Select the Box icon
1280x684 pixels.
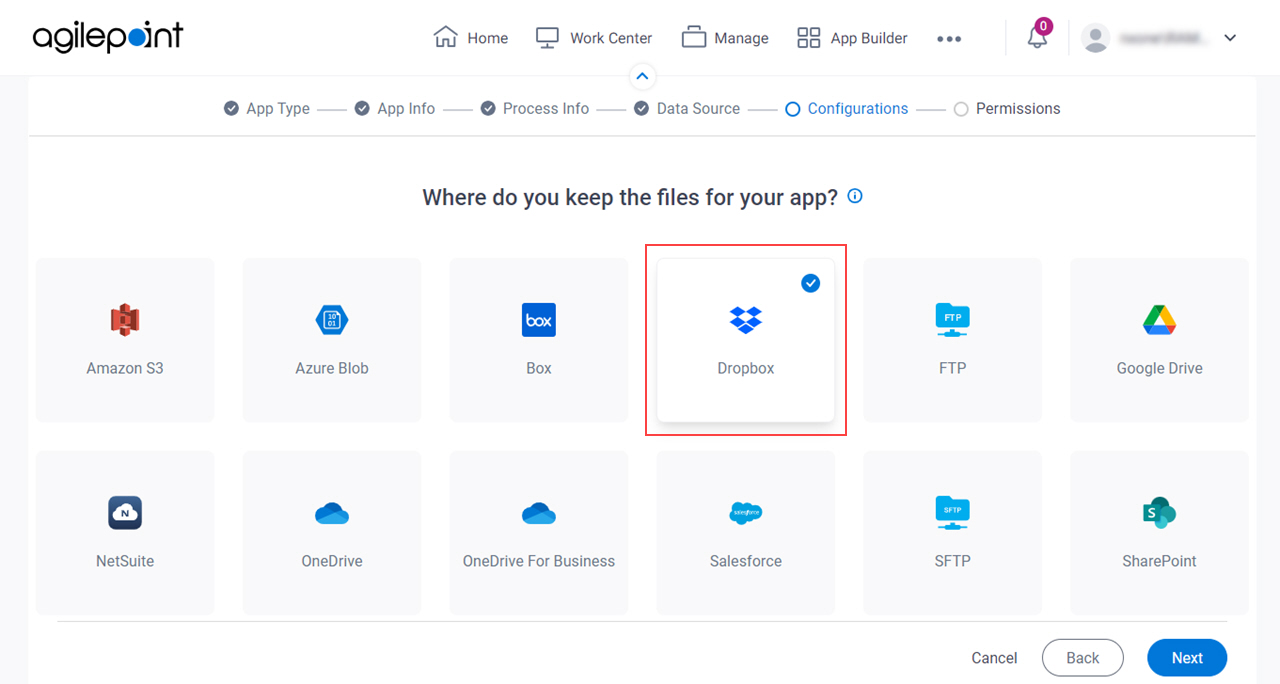pos(539,320)
